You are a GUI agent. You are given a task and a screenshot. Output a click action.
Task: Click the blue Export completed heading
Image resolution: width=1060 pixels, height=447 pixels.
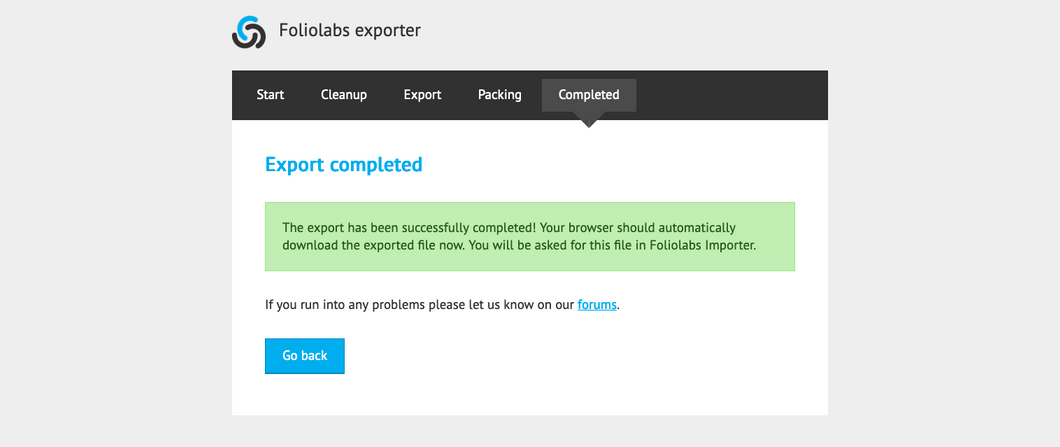[x=343, y=164]
